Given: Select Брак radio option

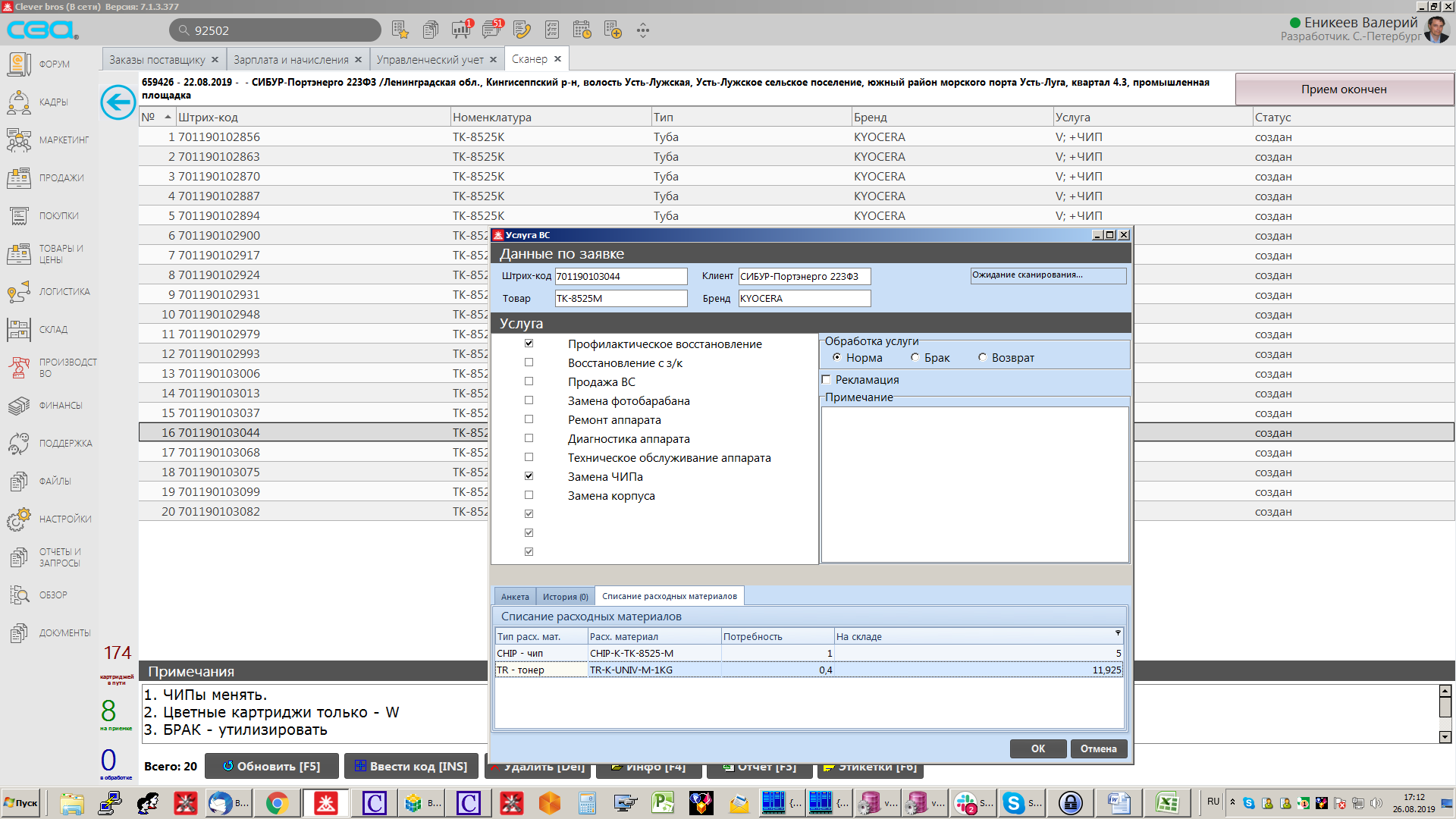Looking at the screenshot, I should point(915,358).
